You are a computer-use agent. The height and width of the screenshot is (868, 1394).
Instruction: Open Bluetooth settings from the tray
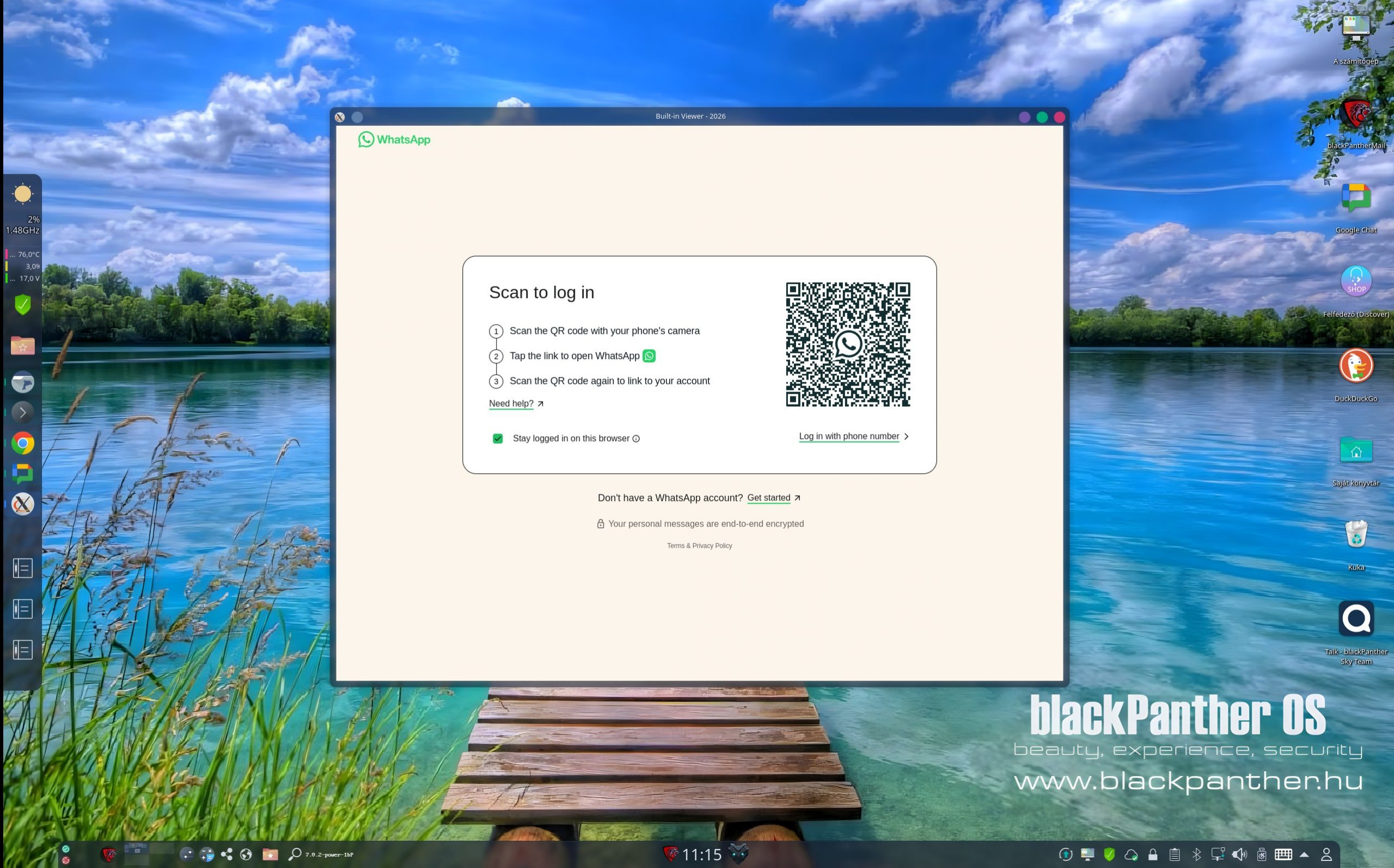1196,855
